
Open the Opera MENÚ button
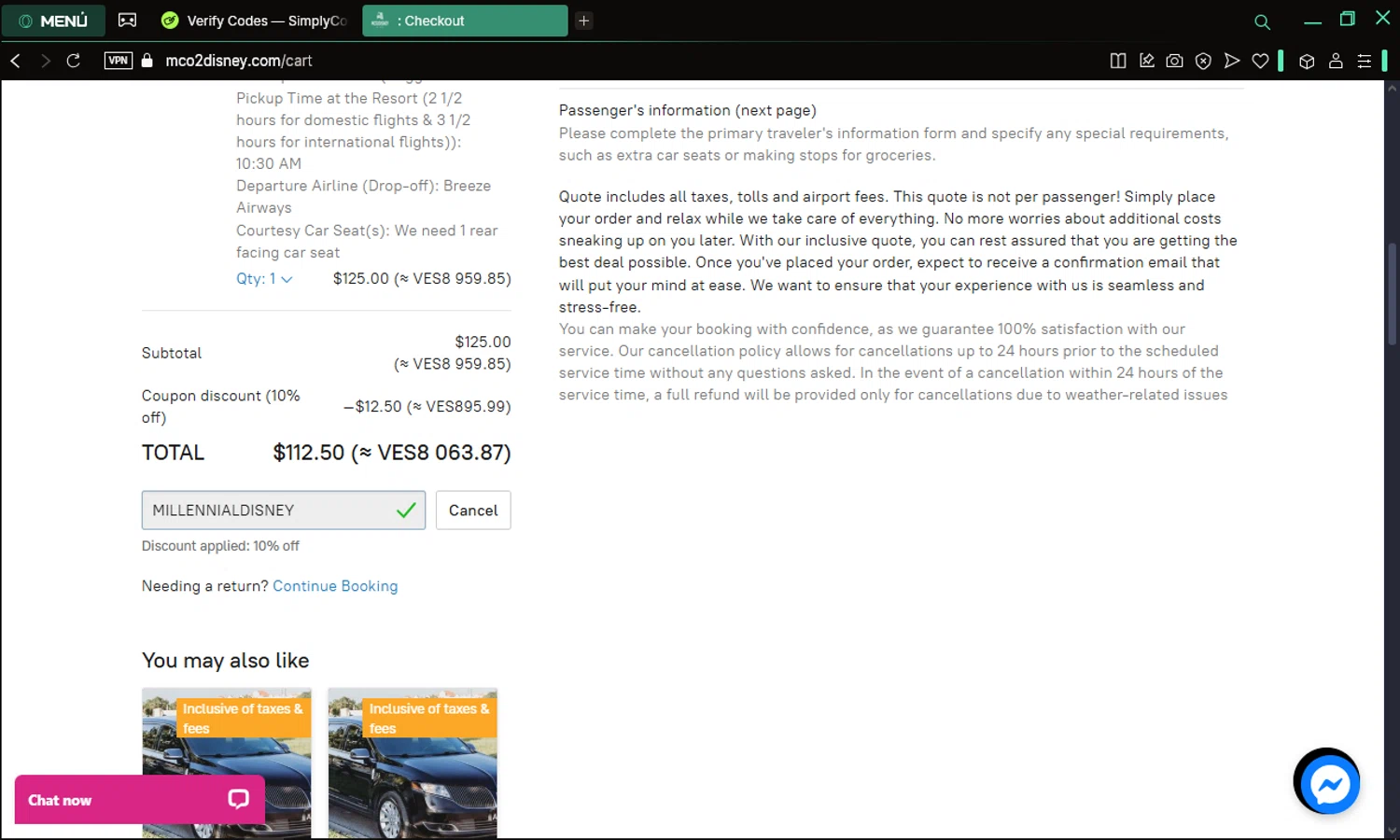point(53,21)
